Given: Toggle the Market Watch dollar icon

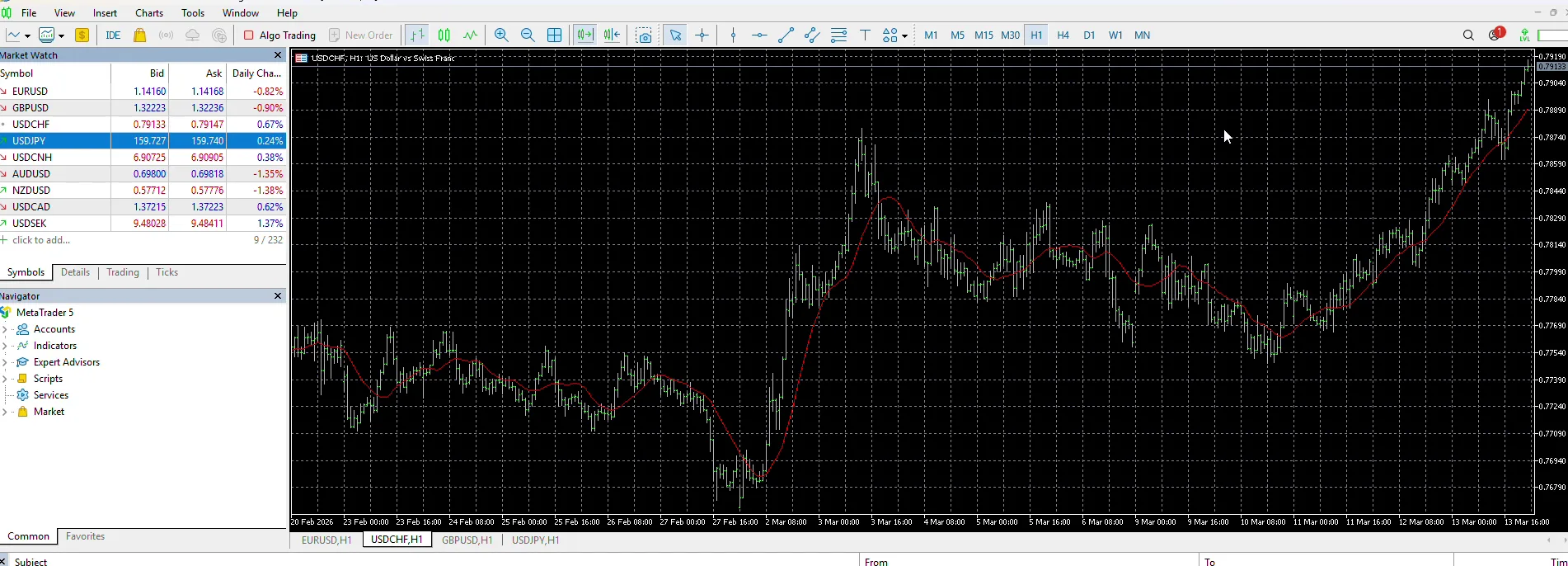Looking at the screenshot, I should 82,35.
